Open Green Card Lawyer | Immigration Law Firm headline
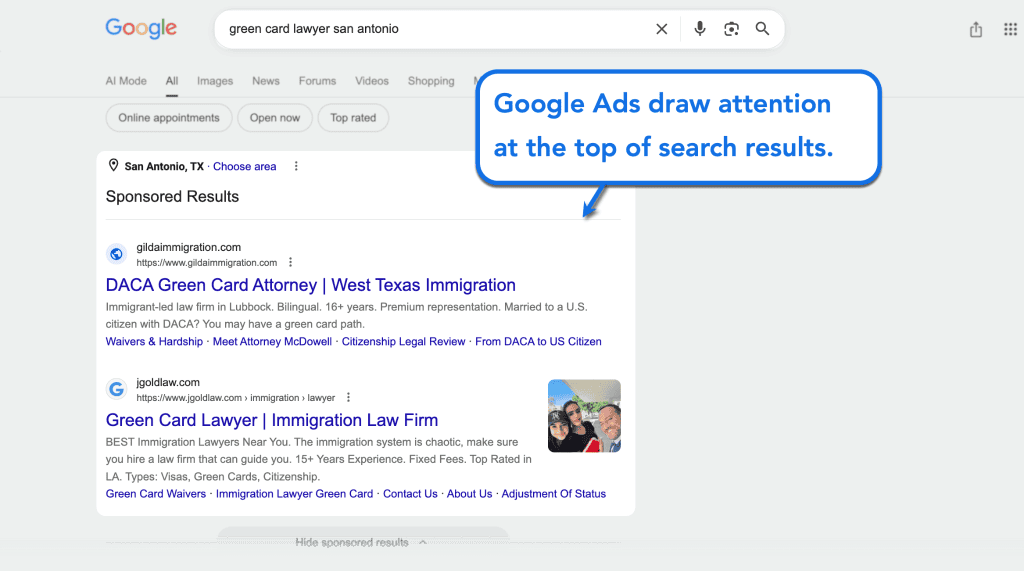Screen dimensions: 1024x571 (x=272, y=420)
